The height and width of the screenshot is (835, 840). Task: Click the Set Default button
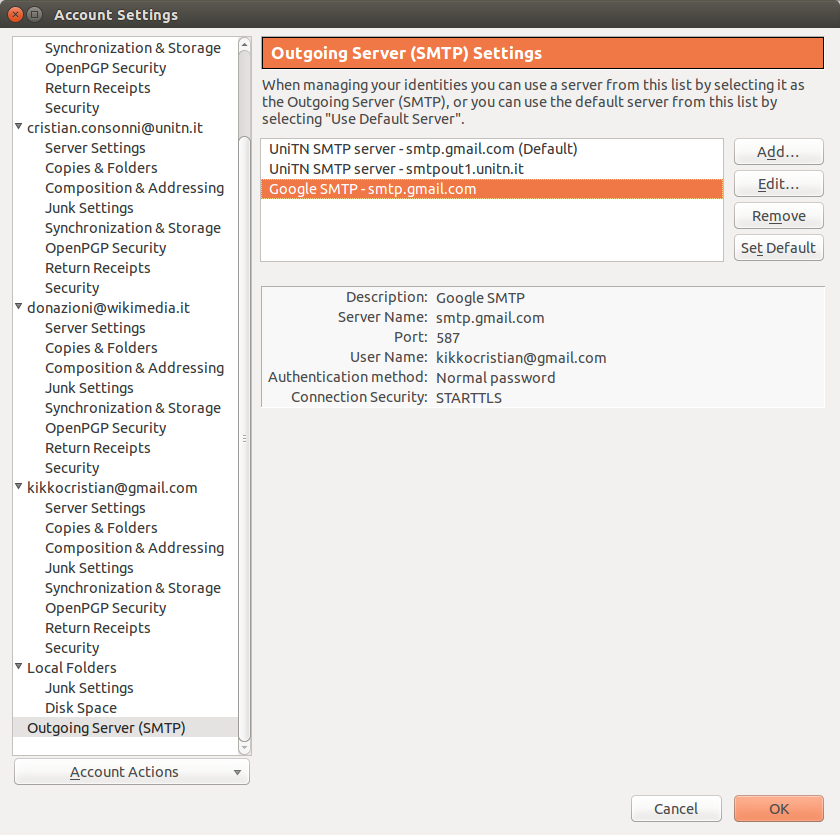pyautogui.click(x=778, y=248)
